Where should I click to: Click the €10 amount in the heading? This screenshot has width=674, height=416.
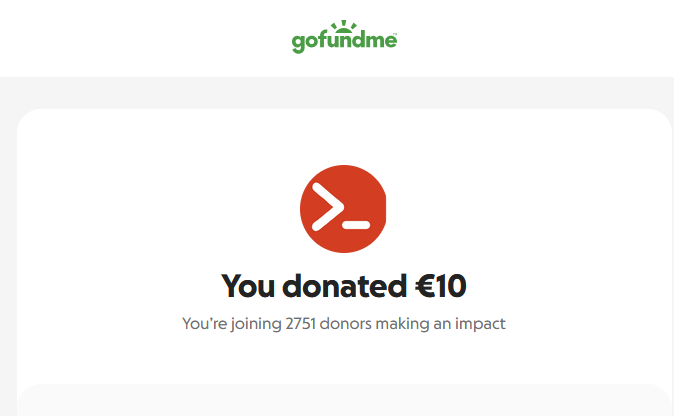(x=441, y=286)
